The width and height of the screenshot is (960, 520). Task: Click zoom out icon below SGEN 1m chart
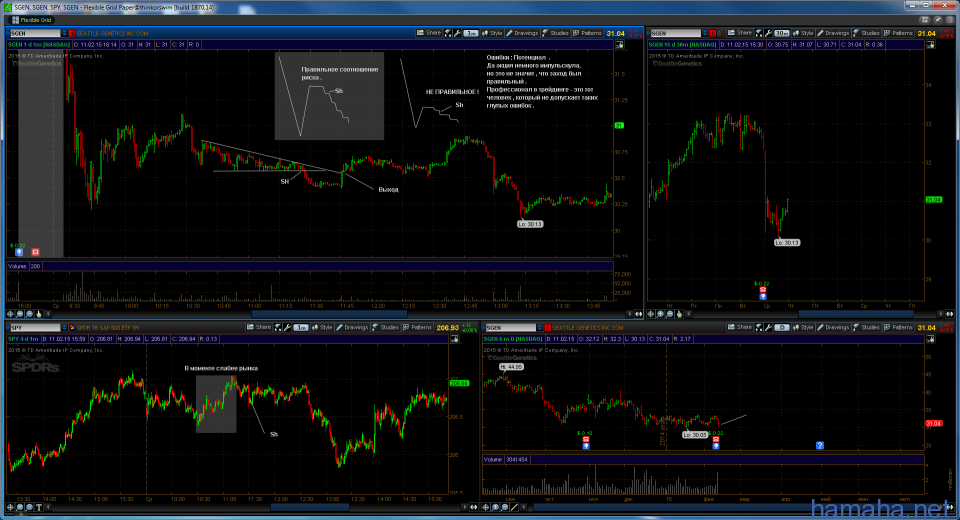point(29,314)
